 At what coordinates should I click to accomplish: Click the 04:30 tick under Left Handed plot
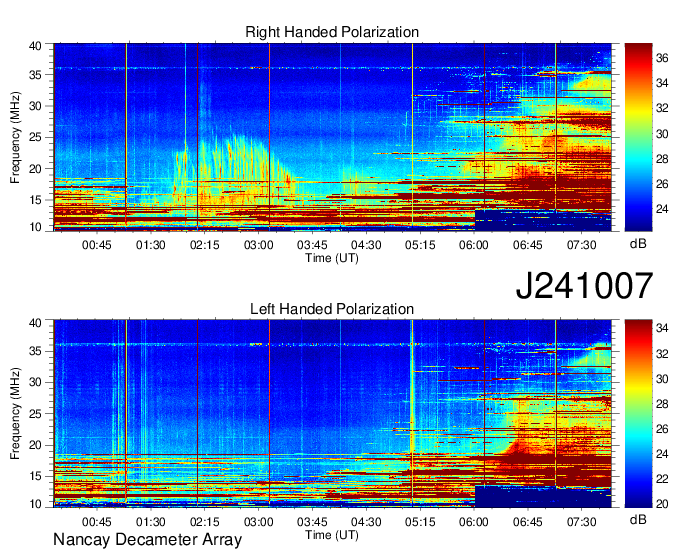coord(366,522)
